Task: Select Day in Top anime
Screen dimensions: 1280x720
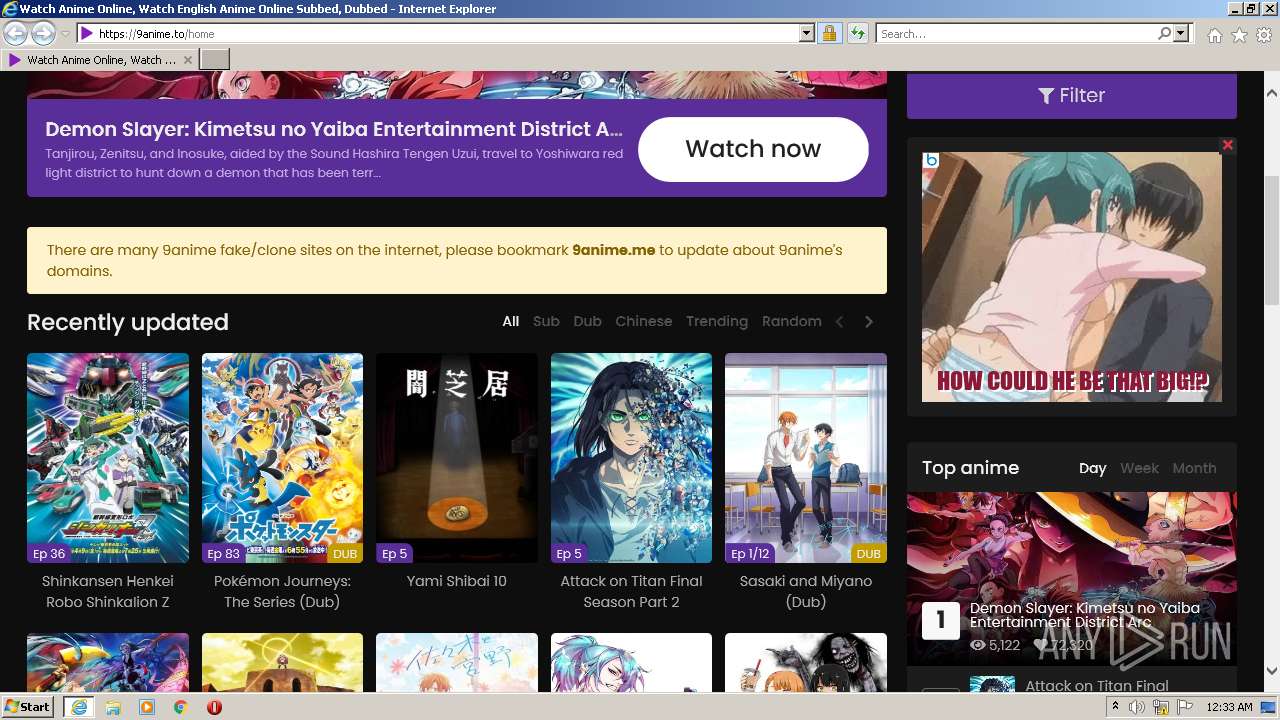Action: [1093, 468]
